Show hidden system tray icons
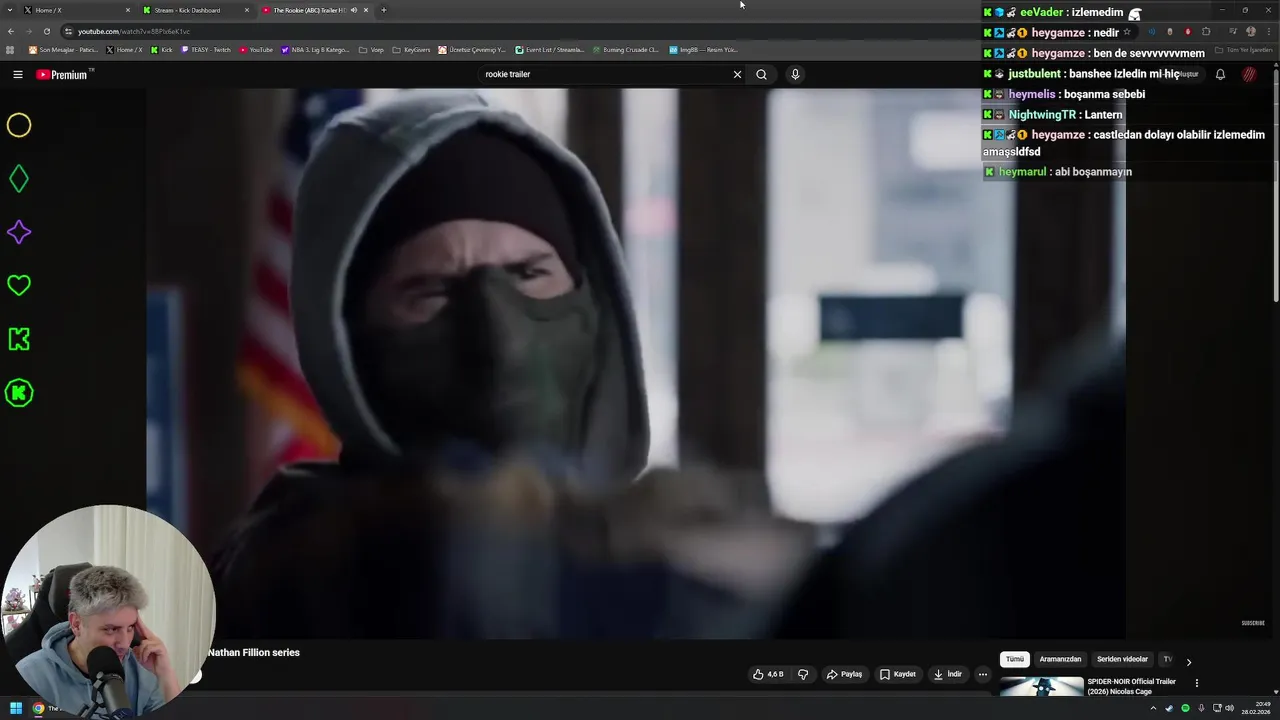 click(x=1153, y=709)
